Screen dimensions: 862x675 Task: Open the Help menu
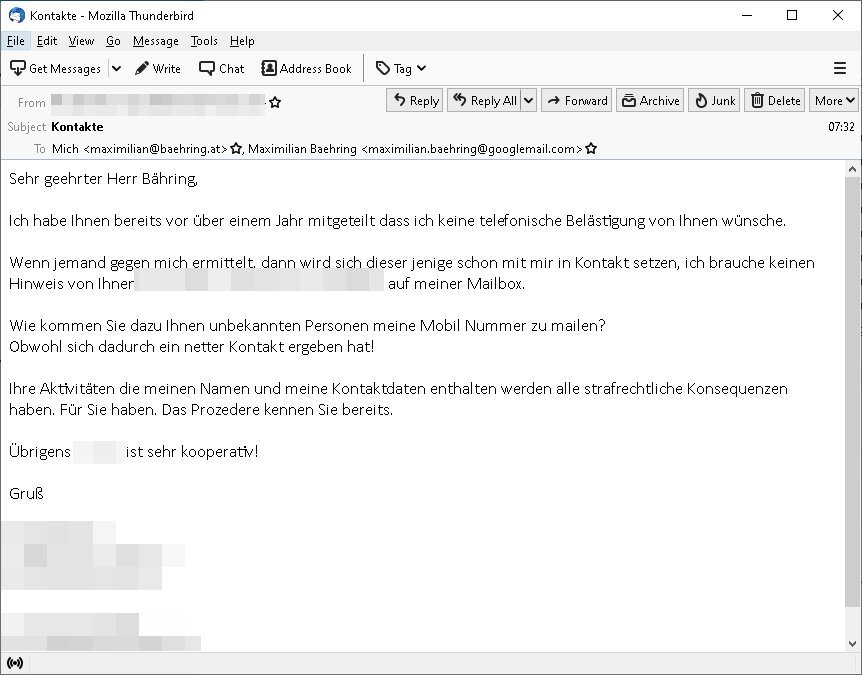click(242, 41)
